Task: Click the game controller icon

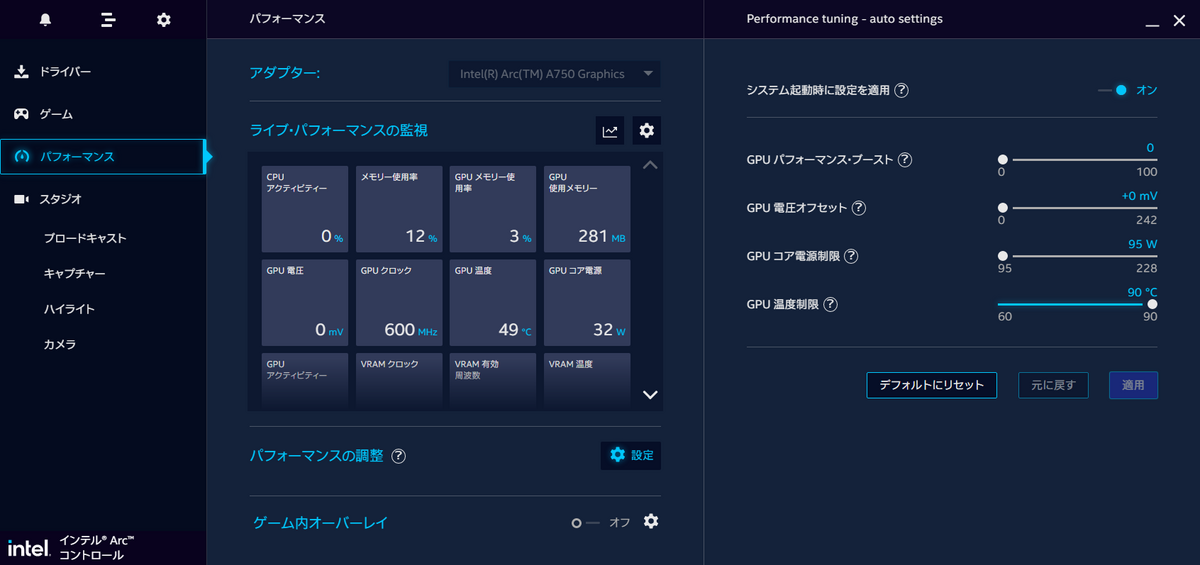Action: pyautogui.click(x=21, y=114)
